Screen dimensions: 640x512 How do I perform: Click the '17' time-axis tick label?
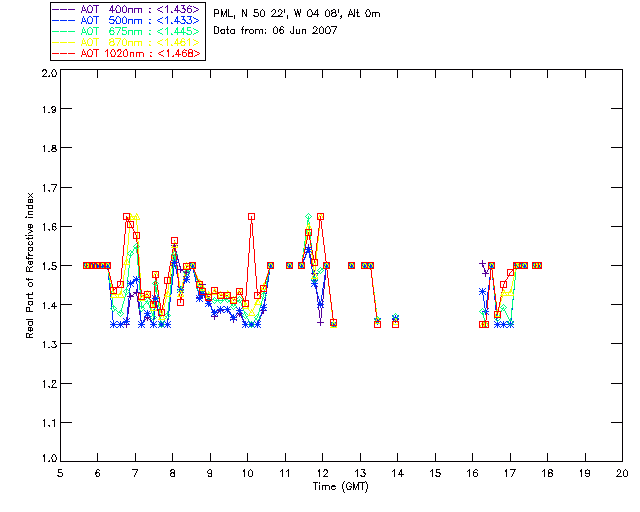[x=510, y=473]
